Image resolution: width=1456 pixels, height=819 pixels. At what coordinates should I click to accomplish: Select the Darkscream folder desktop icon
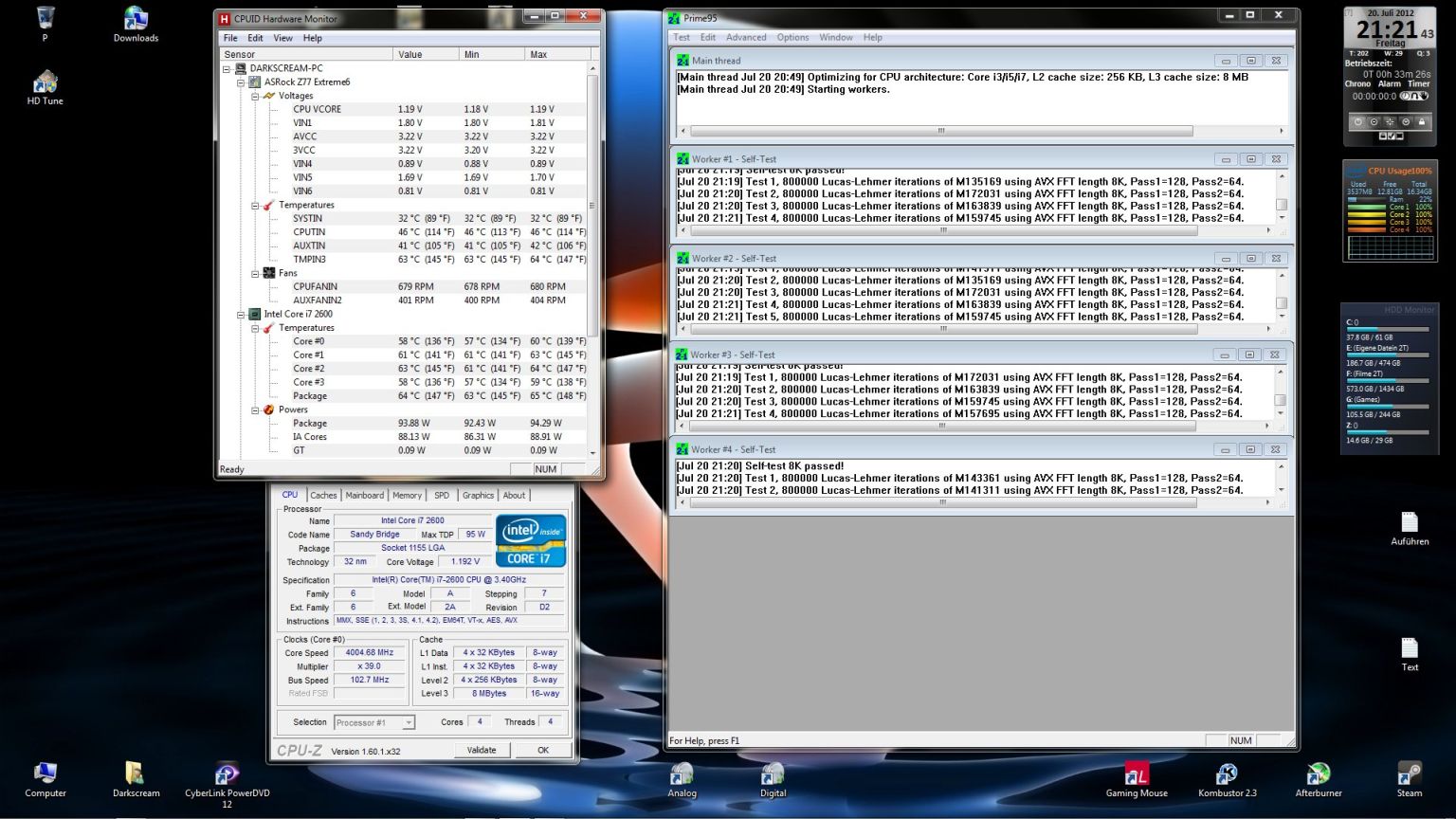pos(136,780)
